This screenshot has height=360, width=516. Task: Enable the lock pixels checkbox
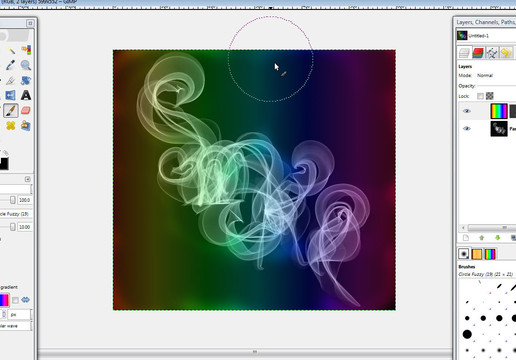(x=480, y=96)
